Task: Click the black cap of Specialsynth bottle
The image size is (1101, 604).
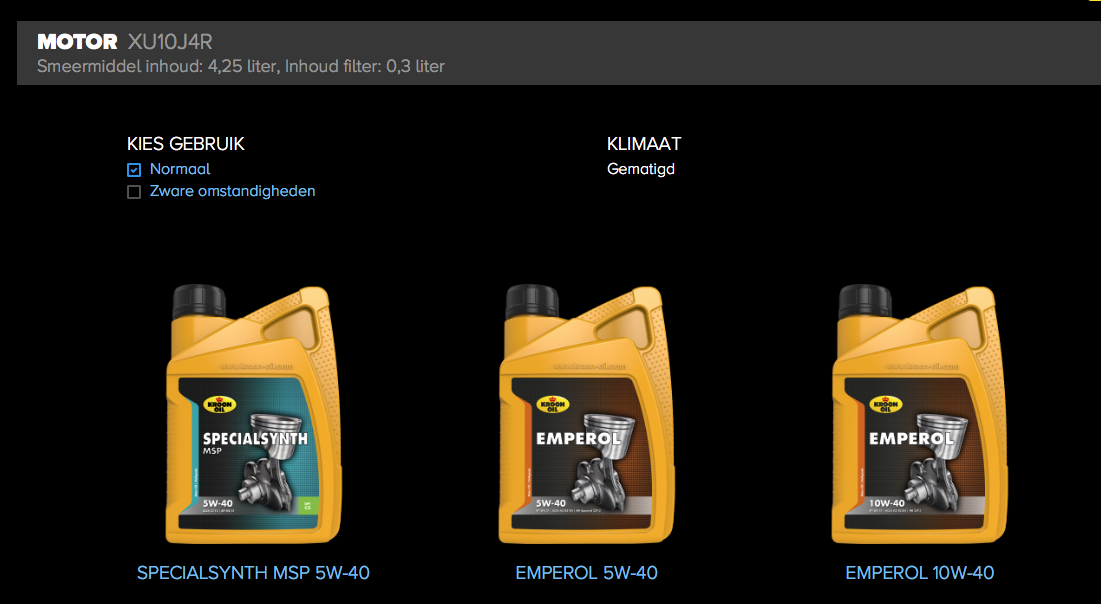Action: point(199,301)
